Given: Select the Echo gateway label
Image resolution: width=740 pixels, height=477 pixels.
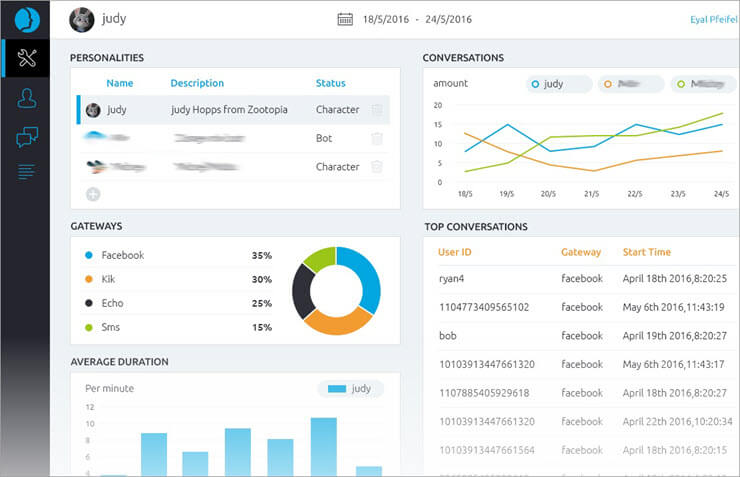Looking at the screenshot, I should (x=112, y=303).
